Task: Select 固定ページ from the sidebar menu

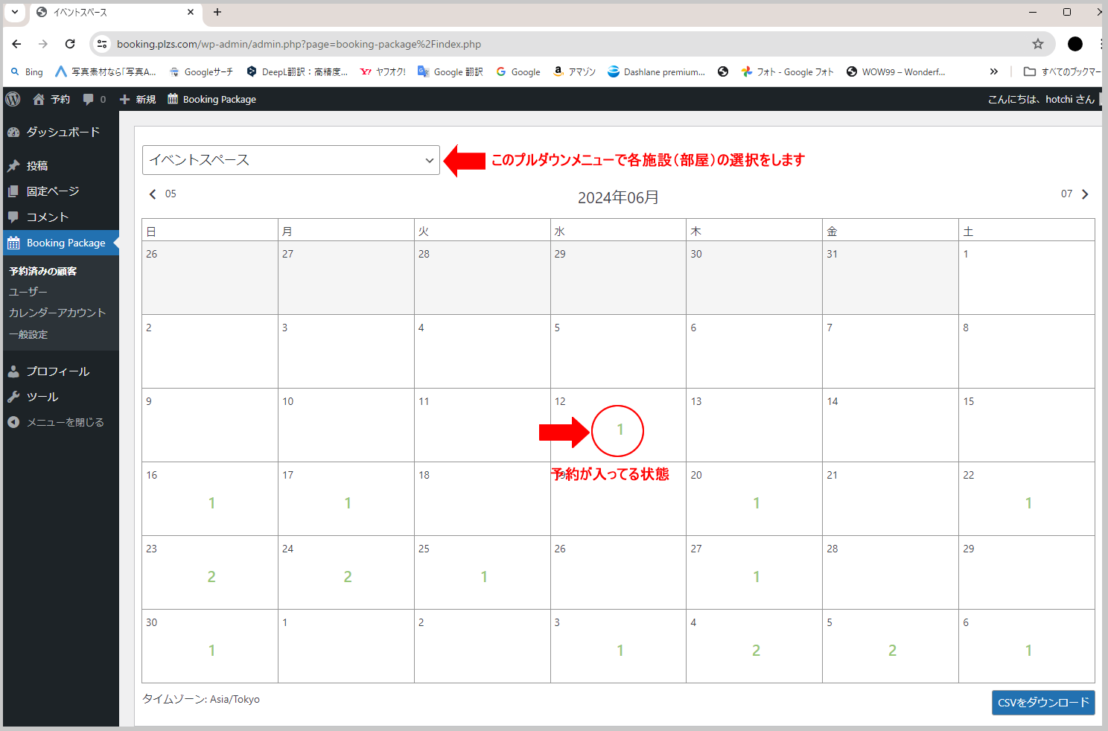Action: [x=52, y=191]
